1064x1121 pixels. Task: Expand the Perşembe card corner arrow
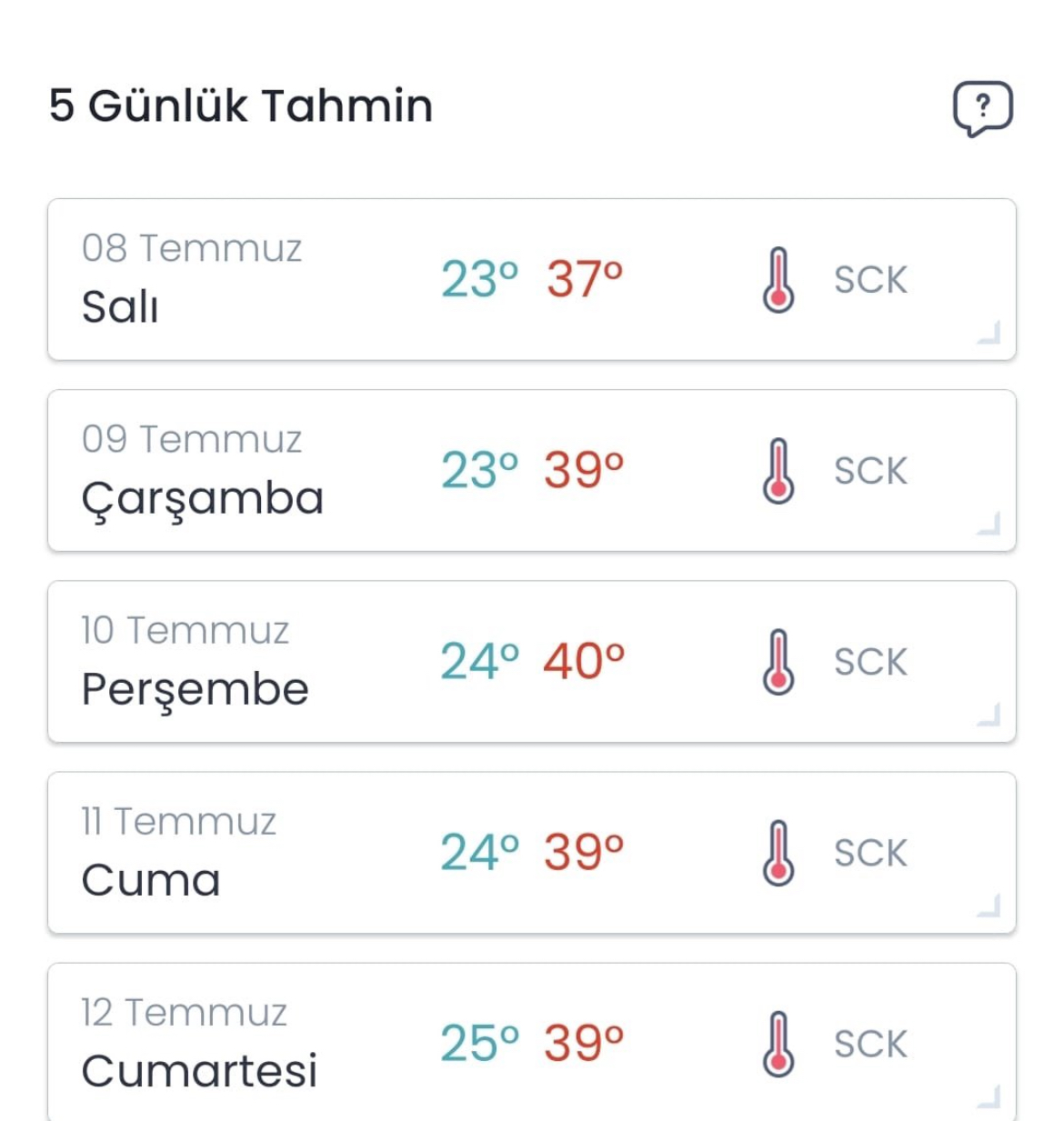[x=989, y=715]
